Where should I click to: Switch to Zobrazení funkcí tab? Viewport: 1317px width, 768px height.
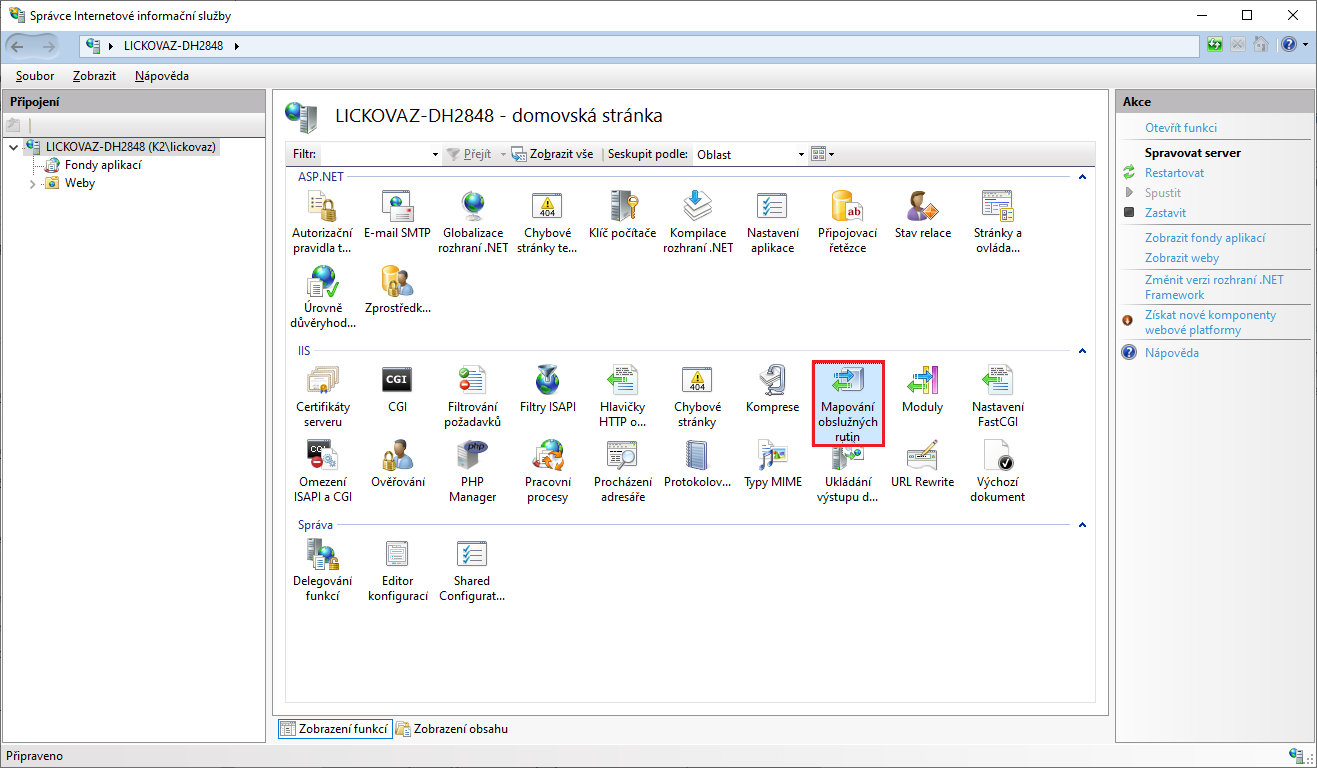(334, 729)
